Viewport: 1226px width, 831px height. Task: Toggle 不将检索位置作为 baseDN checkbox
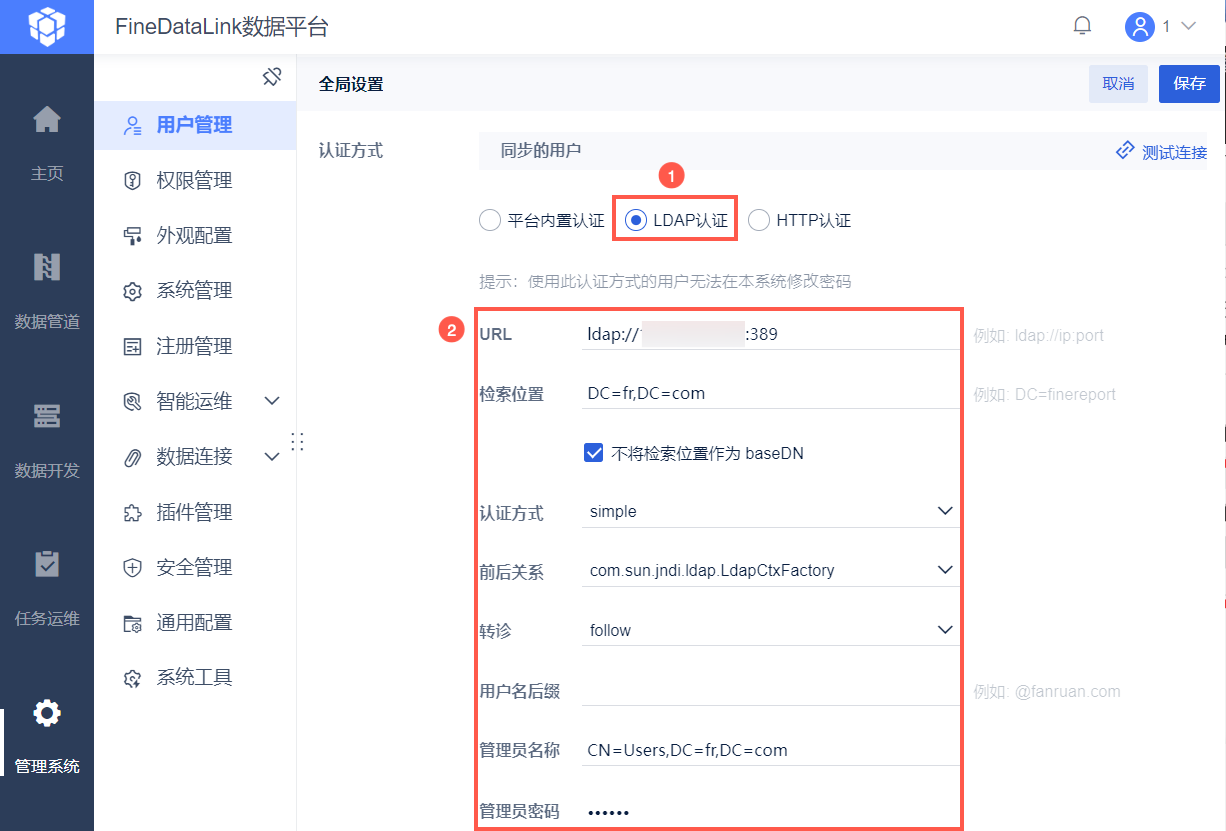(593, 453)
